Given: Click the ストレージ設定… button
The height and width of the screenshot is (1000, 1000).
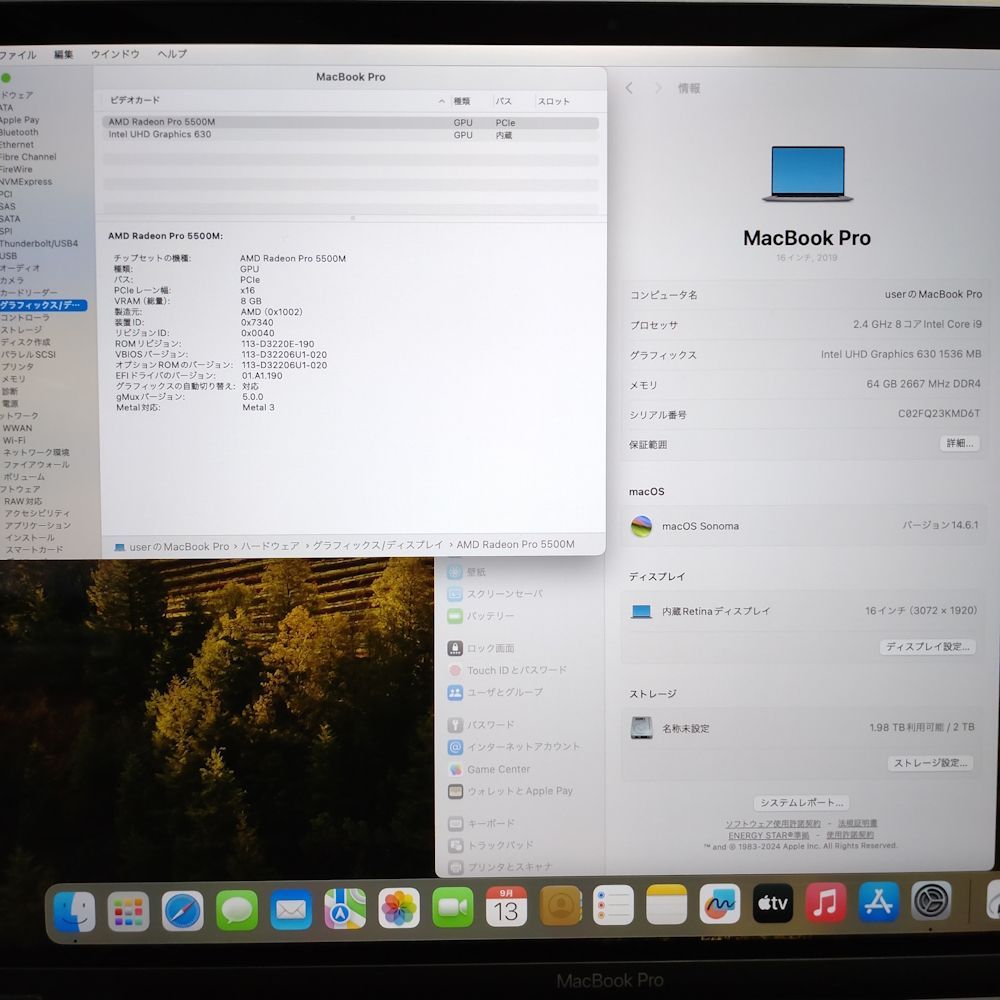Looking at the screenshot, I should point(930,763).
